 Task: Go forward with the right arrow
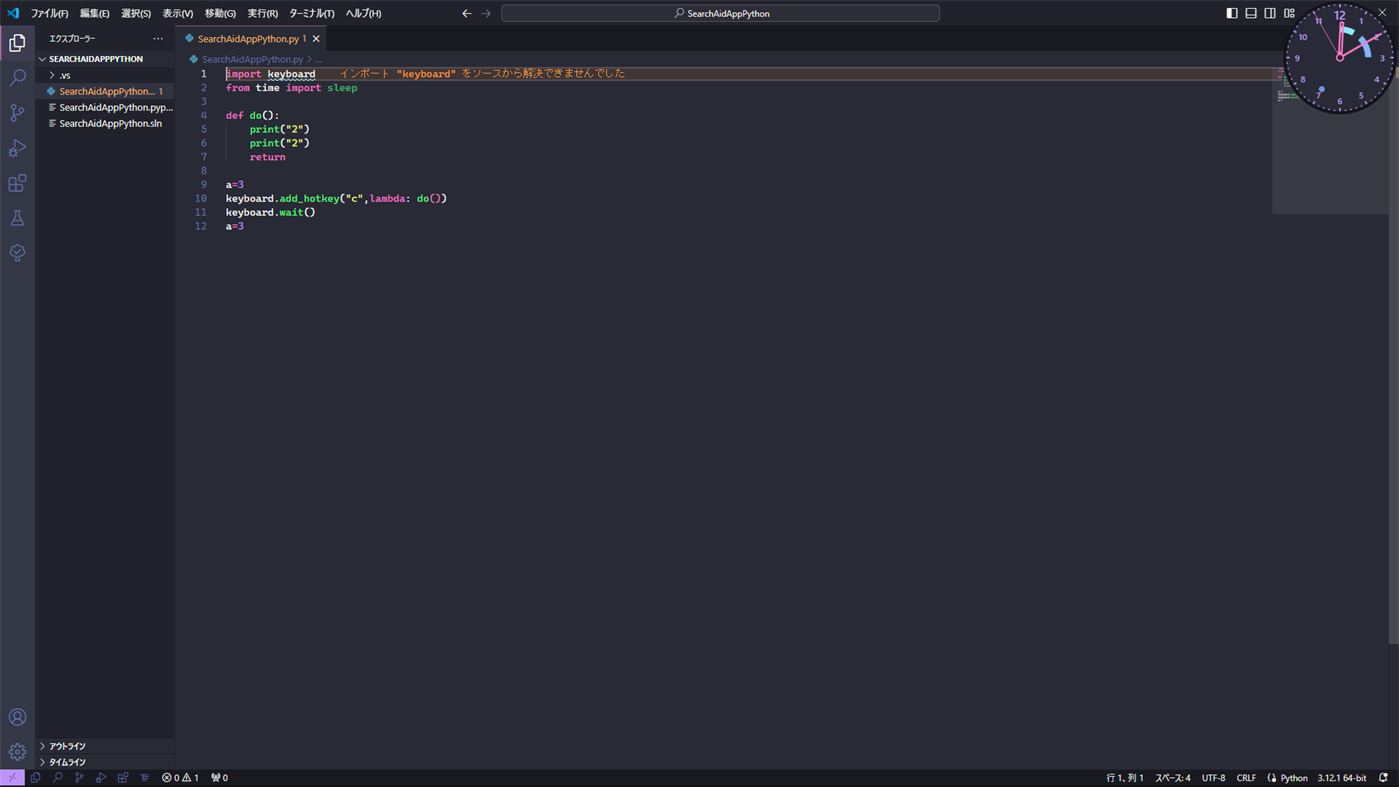pyautogui.click(x=486, y=13)
